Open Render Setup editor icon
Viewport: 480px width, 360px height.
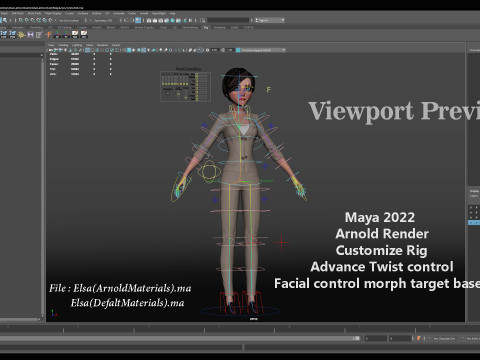click(178, 20)
